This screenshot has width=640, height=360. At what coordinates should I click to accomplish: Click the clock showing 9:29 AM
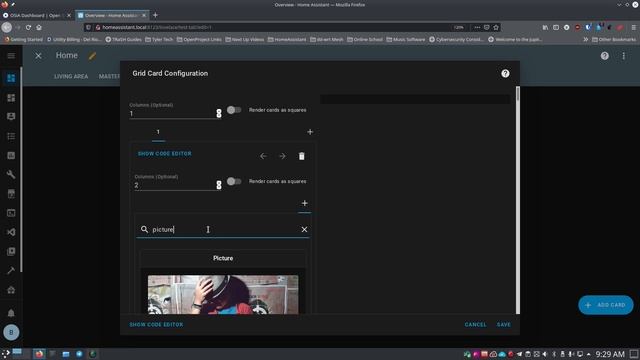pos(610,354)
